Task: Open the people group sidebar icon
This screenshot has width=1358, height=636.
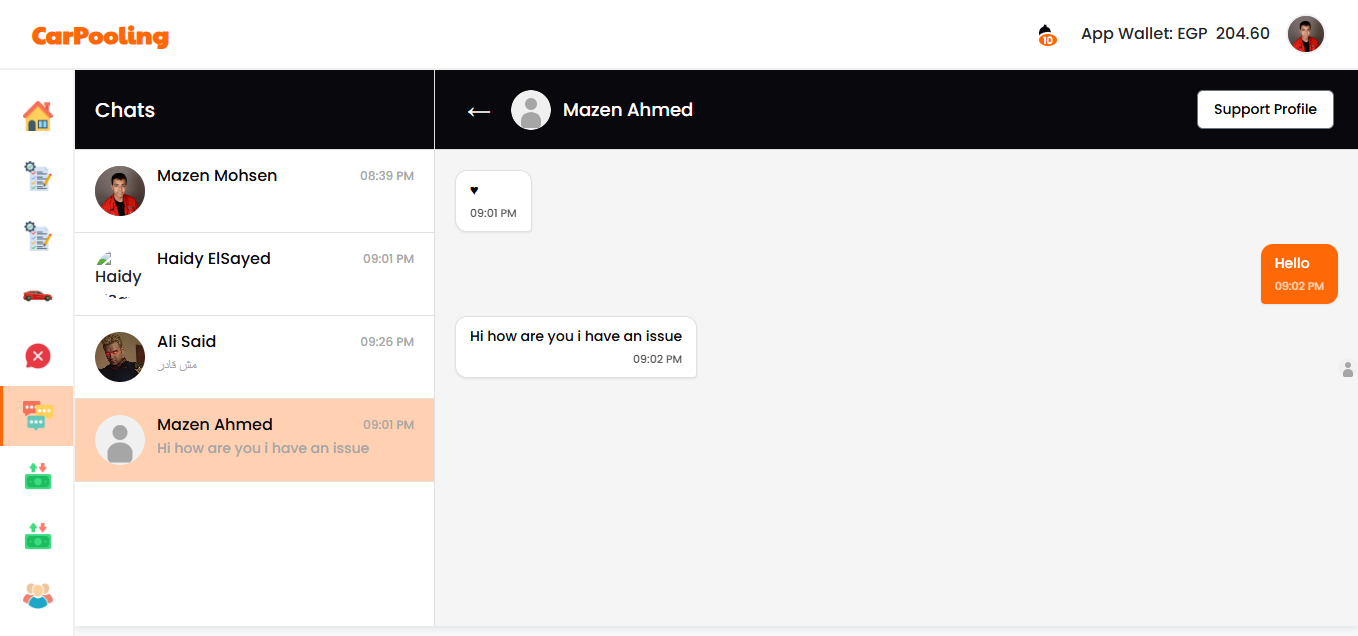Action: 37,596
